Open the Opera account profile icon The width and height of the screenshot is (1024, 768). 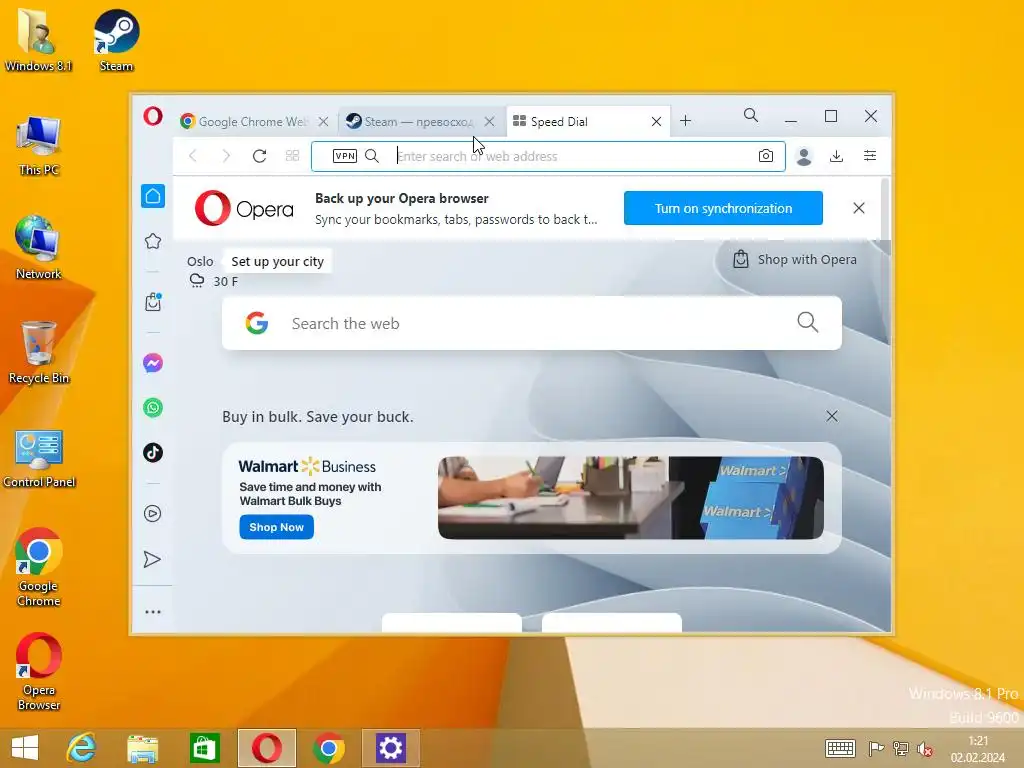(x=804, y=156)
